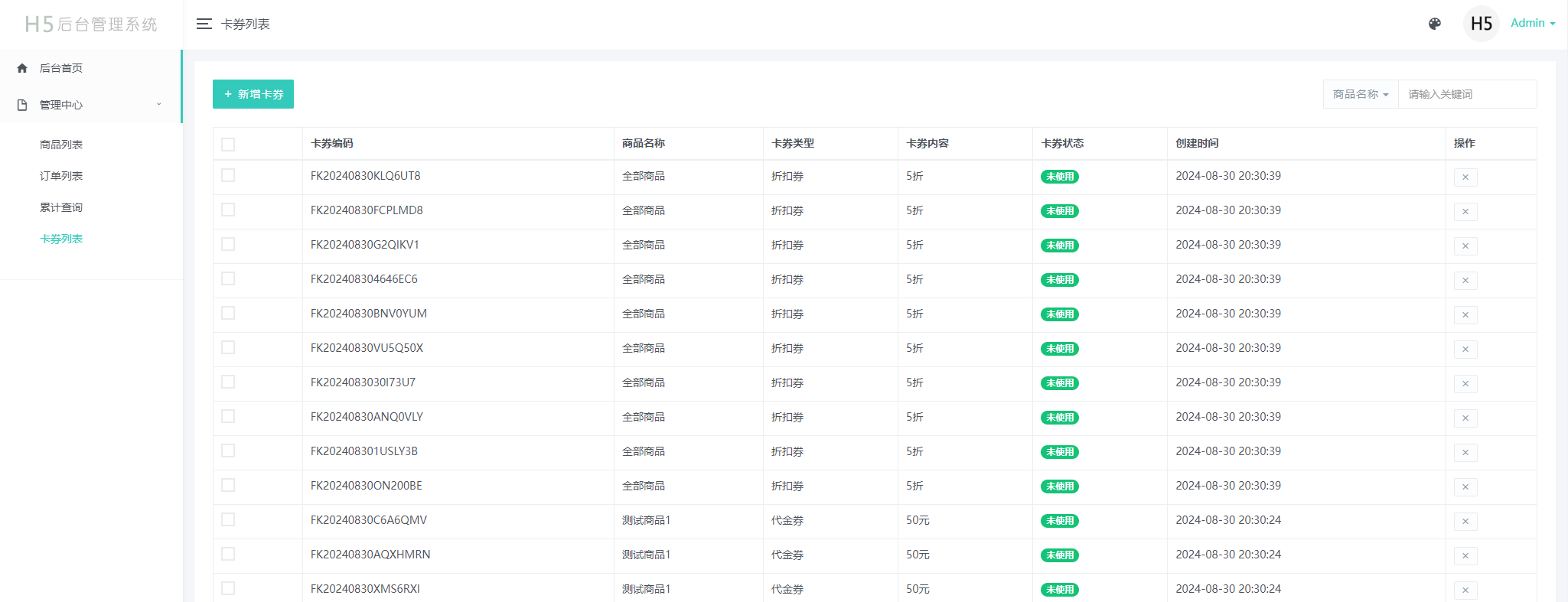Delete coupon FK20240830XMS6RXI via its X icon
This screenshot has width=1568, height=602.
(x=1465, y=591)
